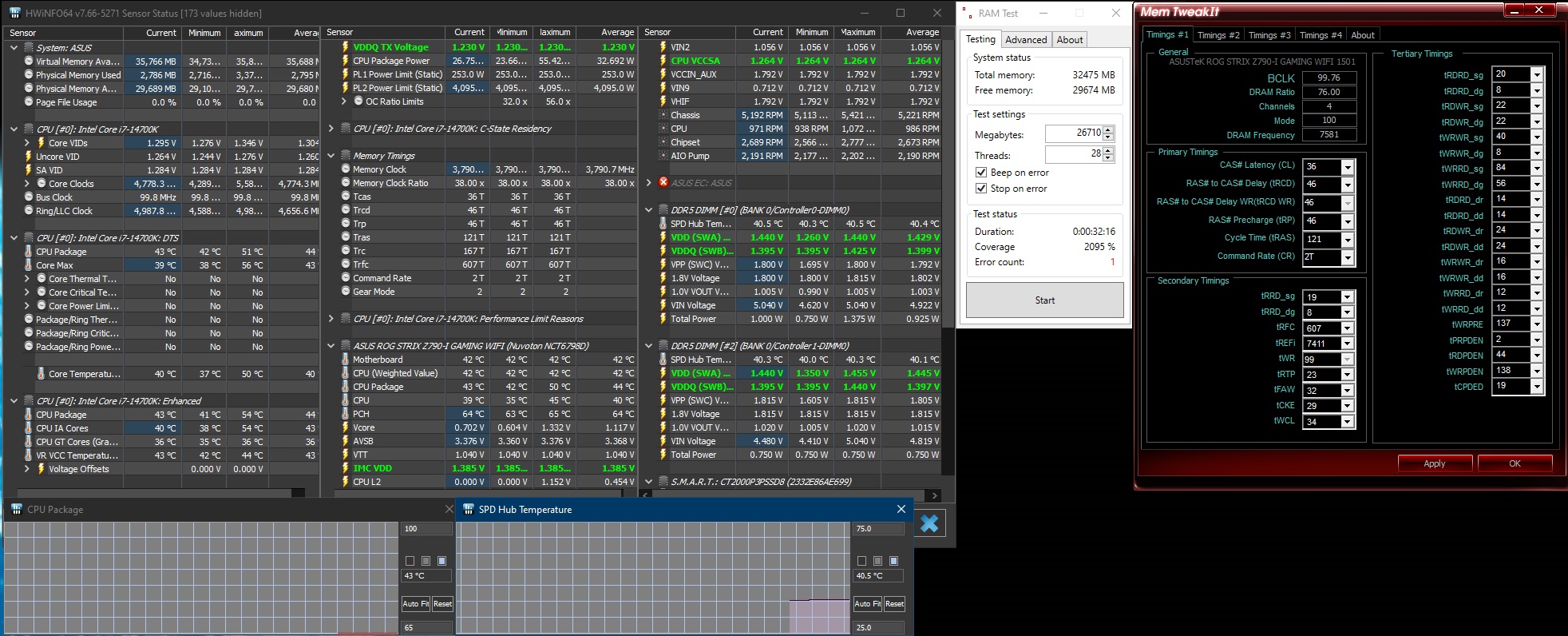Open the Command Rate (CR) dropdown

[x=1348, y=257]
